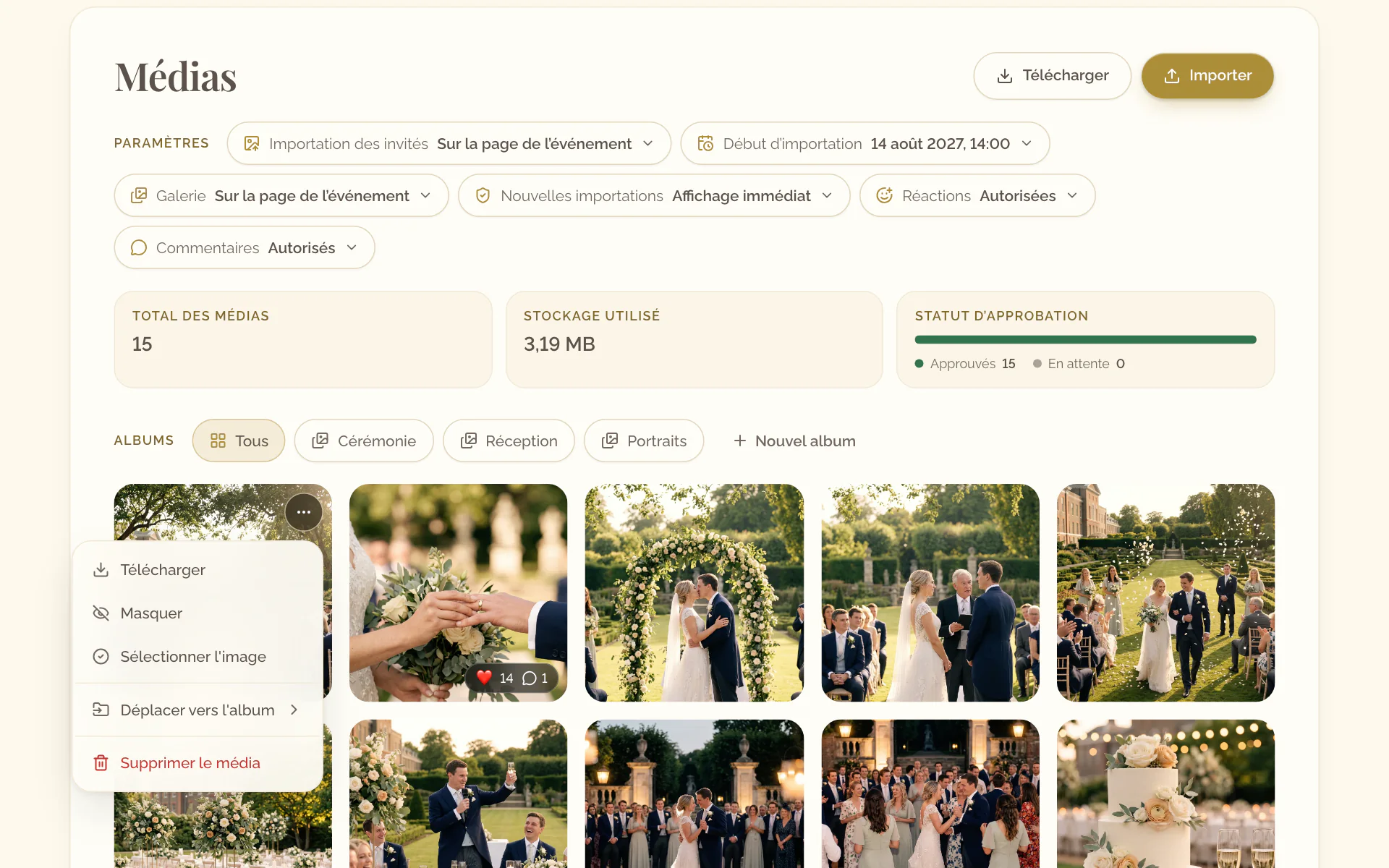Open the couple kissing under arch photo
1389x868 pixels.
[694, 592]
